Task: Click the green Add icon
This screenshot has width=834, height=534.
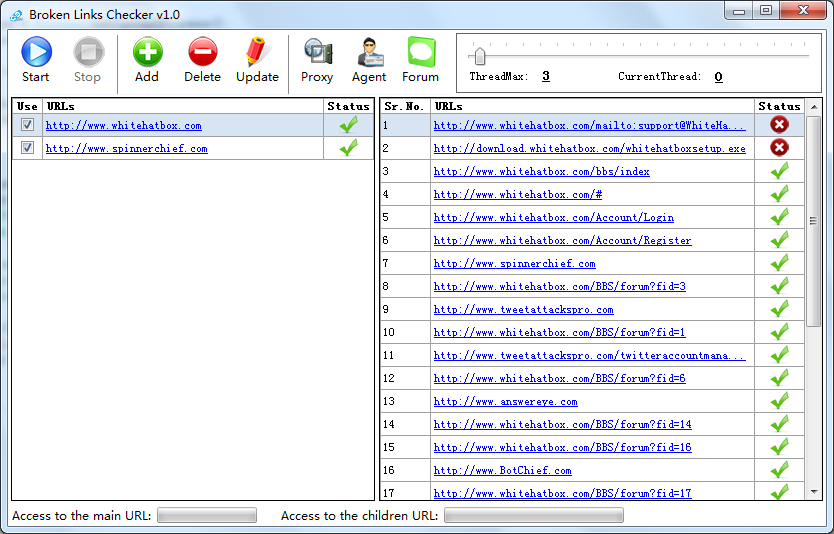Action: (x=147, y=52)
